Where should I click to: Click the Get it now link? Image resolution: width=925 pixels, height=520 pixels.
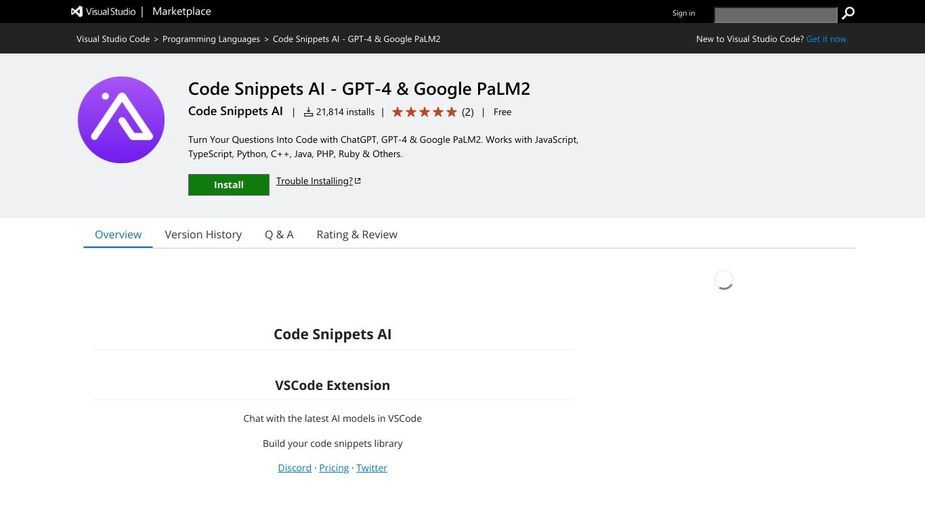pos(827,39)
